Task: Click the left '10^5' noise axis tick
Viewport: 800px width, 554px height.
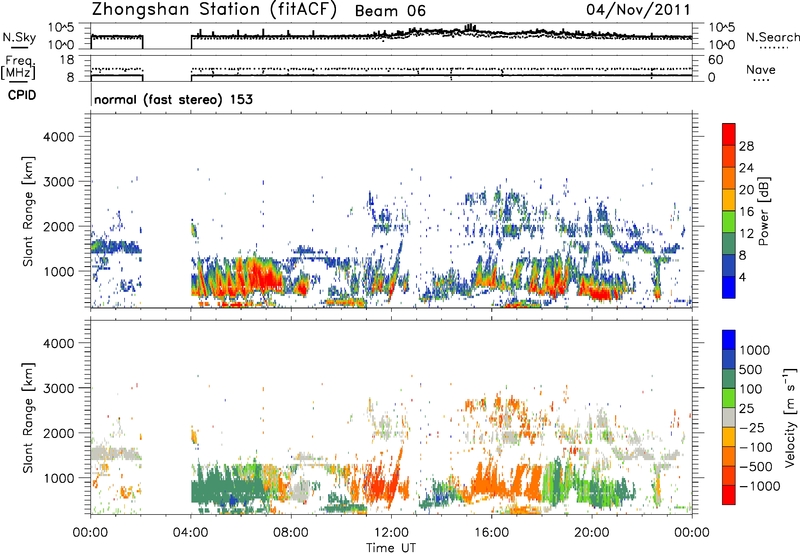Action: pyautogui.click(x=61, y=28)
